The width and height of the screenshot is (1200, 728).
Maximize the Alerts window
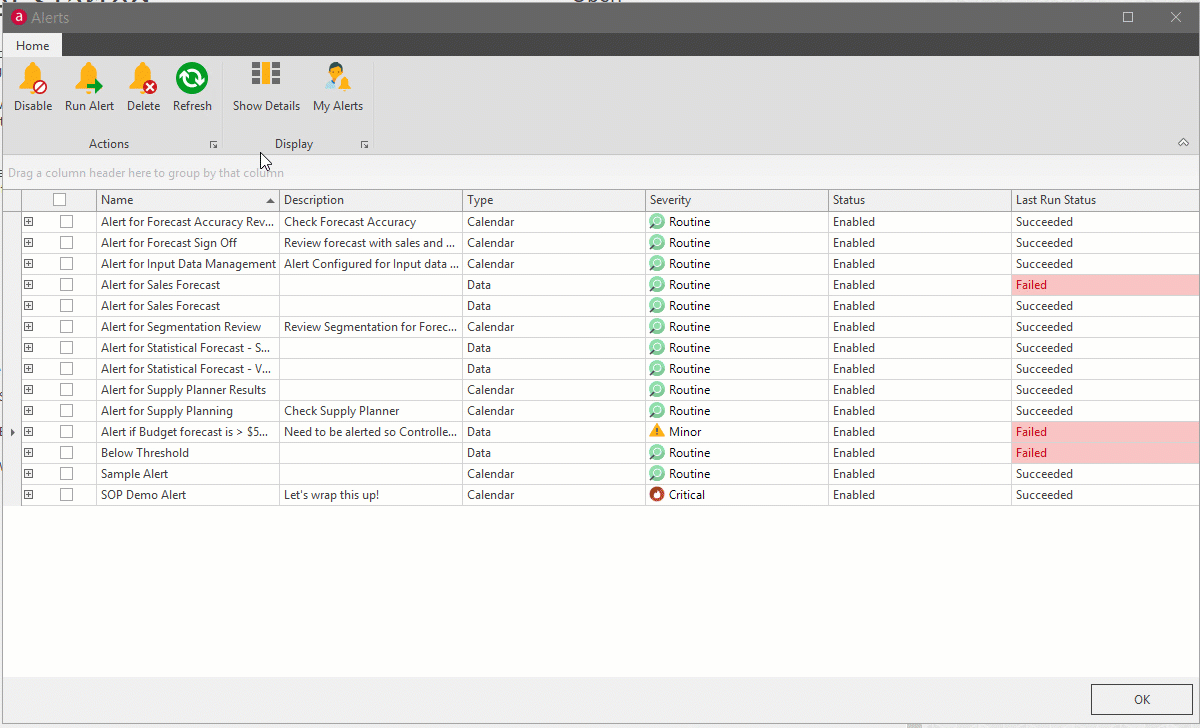pos(1128,17)
